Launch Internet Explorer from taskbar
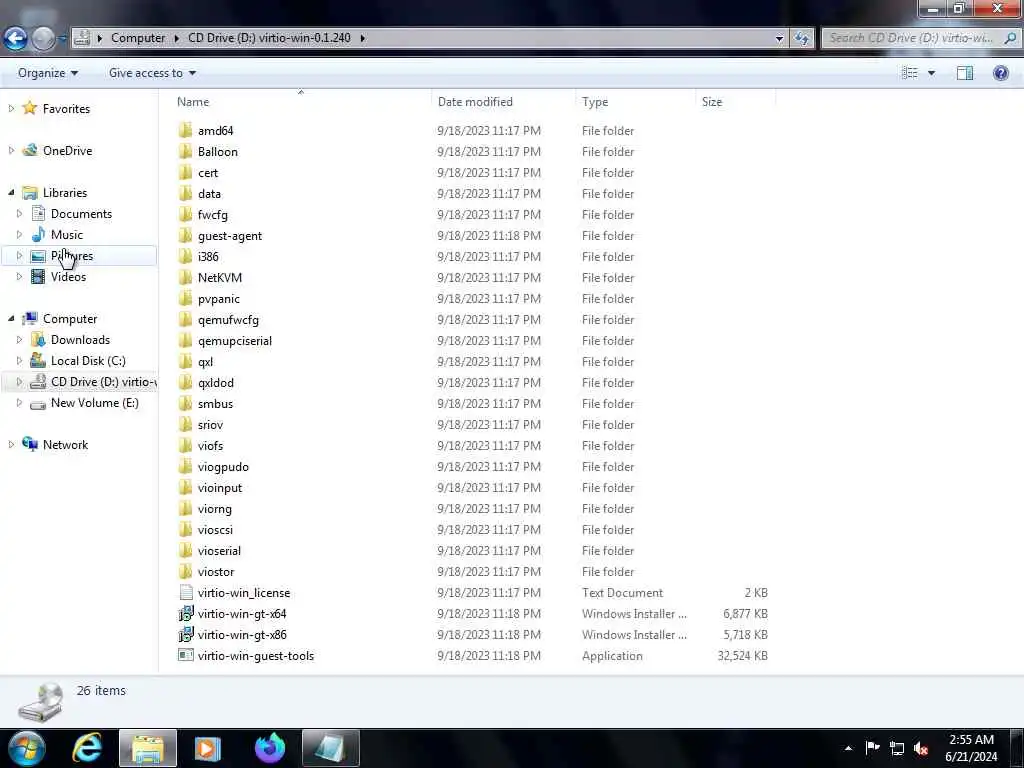 [87, 748]
